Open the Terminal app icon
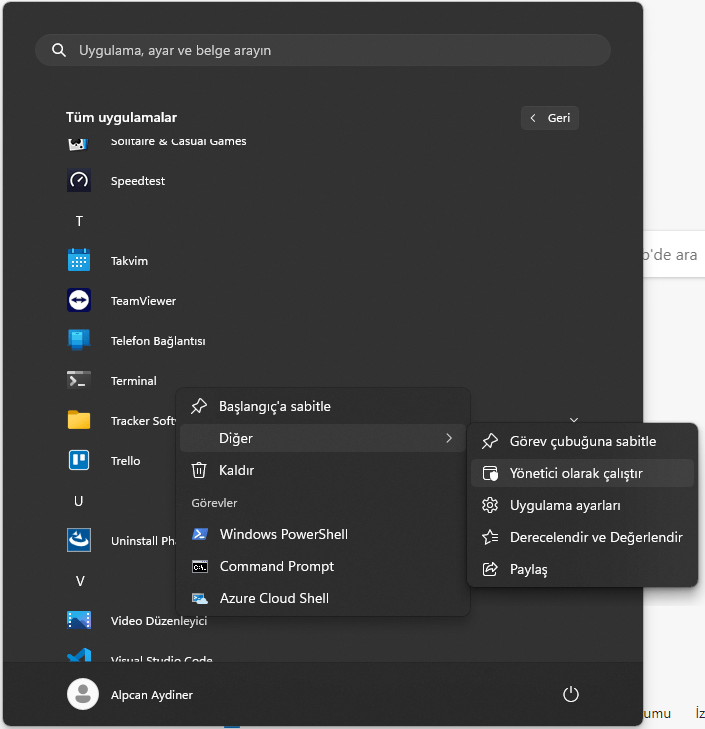Screen dimensions: 705x729 click(x=79, y=380)
